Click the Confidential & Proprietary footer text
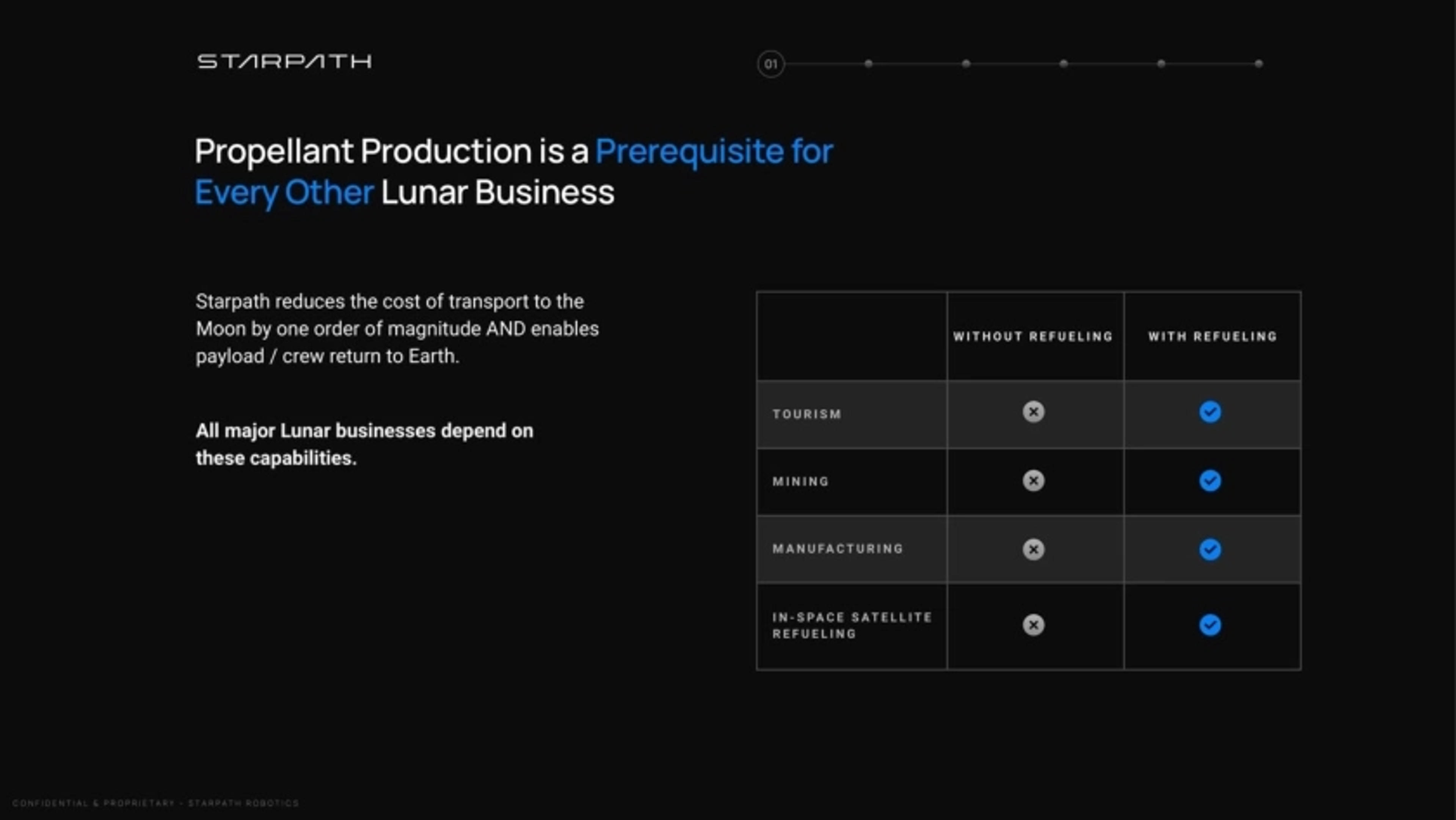 pos(155,803)
